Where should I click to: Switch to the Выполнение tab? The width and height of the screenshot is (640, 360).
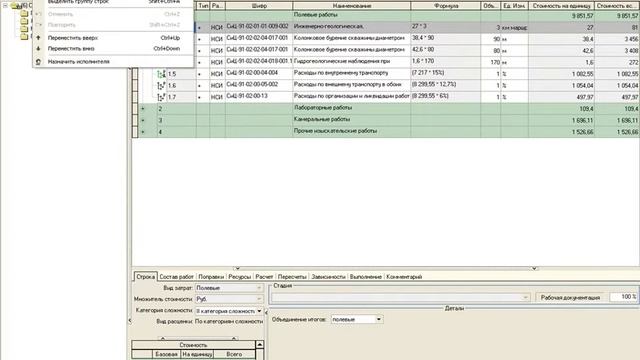click(x=366, y=277)
